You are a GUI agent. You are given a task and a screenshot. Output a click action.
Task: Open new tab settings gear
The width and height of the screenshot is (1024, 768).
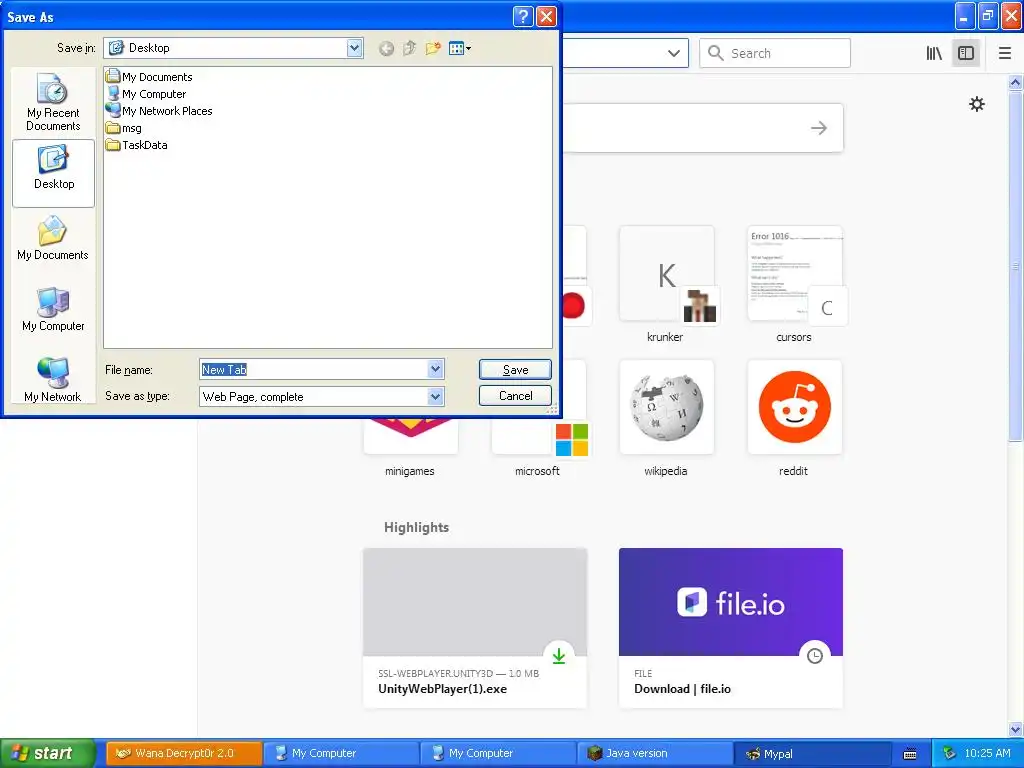coord(976,104)
